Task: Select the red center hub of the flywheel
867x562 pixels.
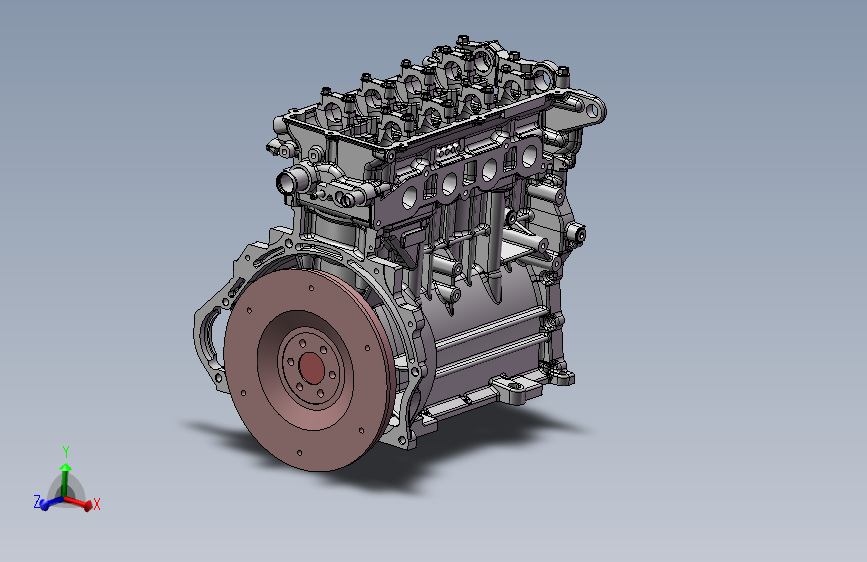Action: tap(311, 368)
